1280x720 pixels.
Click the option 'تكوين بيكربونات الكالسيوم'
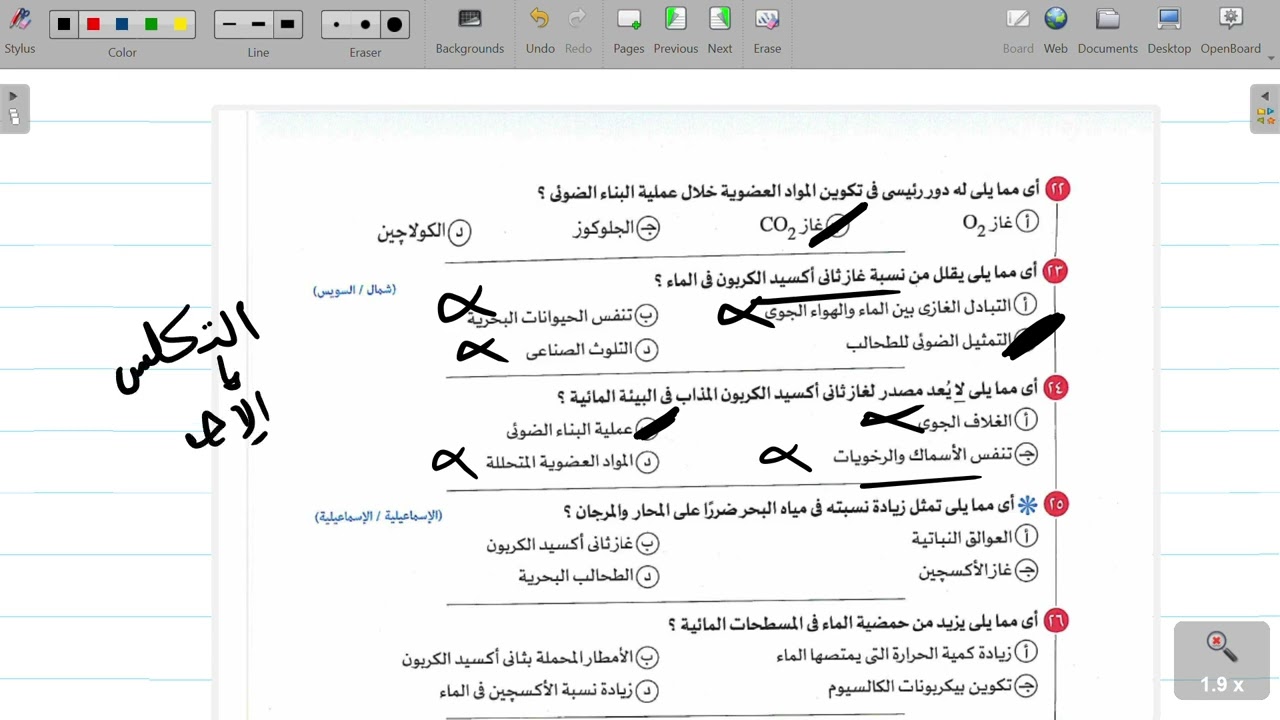[x=933, y=687]
